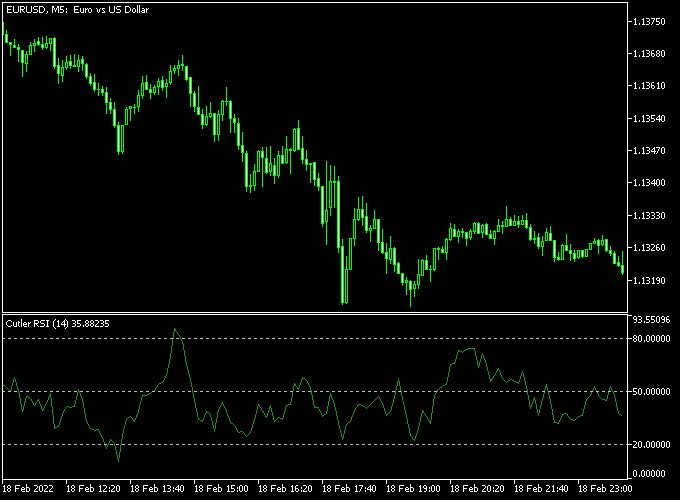Image resolution: width=680 pixels, height=500 pixels.
Task: Click the 1.13400 price label
Action: (649, 183)
